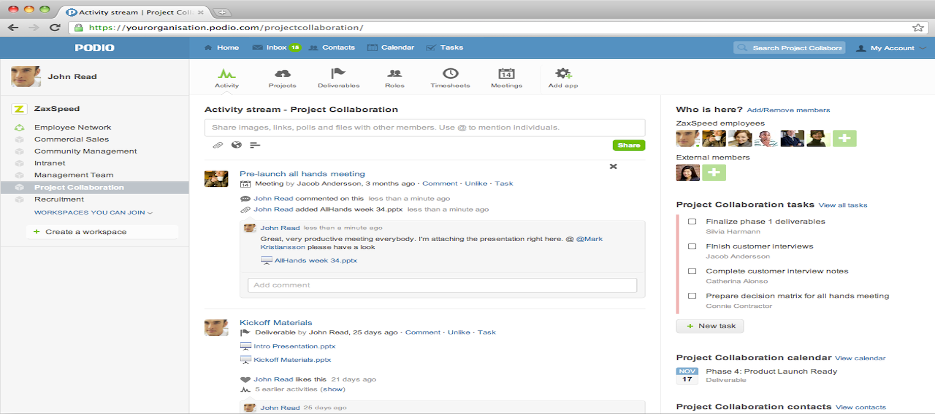Click the add link globe icon
The height and width of the screenshot is (414, 935).
click(x=236, y=145)
